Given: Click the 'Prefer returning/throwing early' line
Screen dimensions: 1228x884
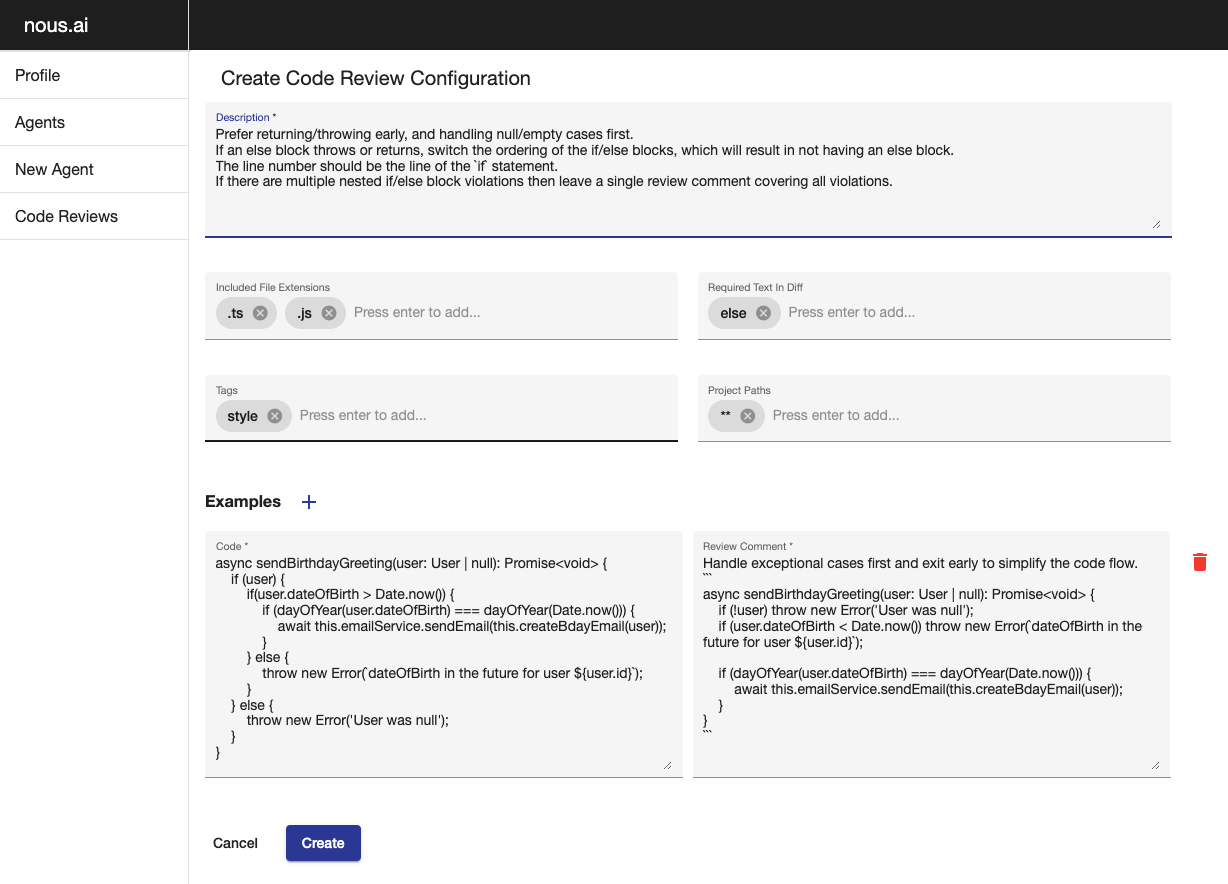Looking at the screenshot, I should click(425, 134).
